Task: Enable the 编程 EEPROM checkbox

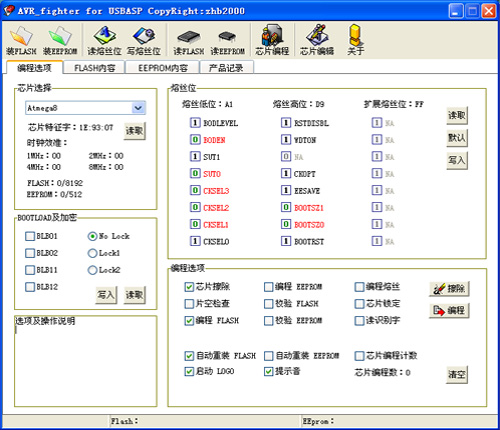Action: pos(268,287)
